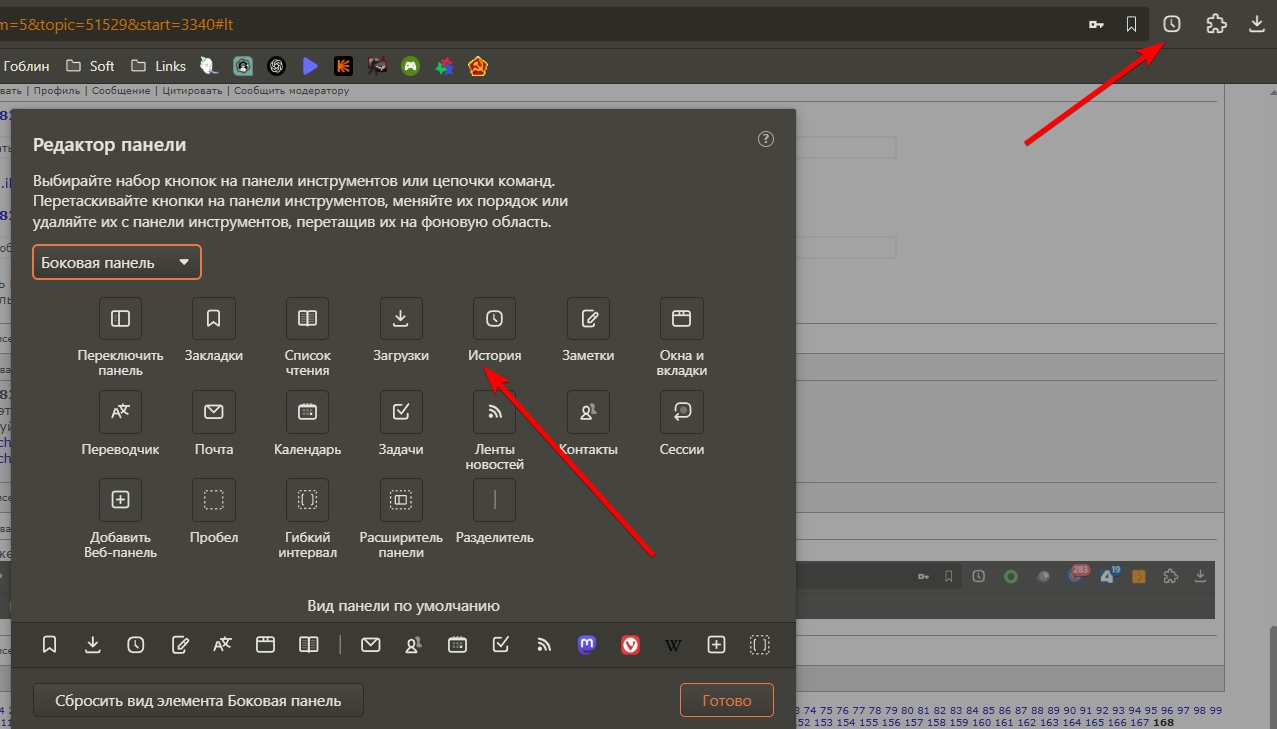Click the Mastodon icon in default panel row
The width and height of the screenshot is (1277, 729).
[x=587, y=645]
